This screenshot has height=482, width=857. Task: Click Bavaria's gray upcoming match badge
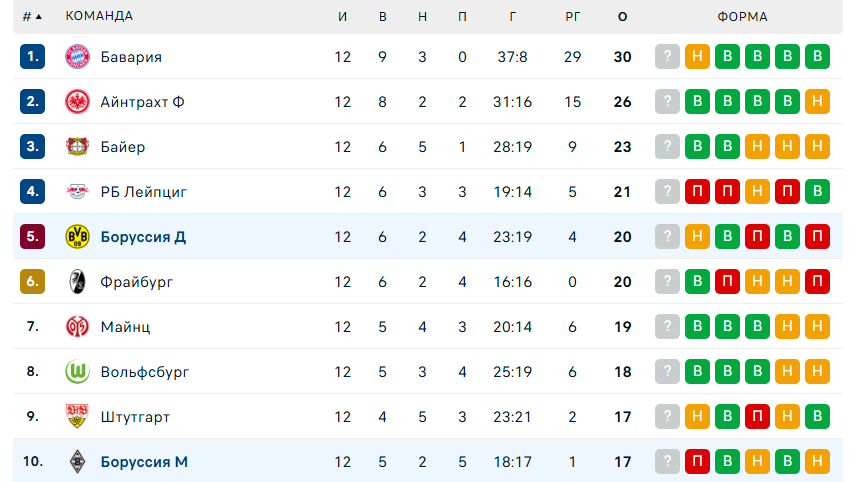click(x=667, y=57)
